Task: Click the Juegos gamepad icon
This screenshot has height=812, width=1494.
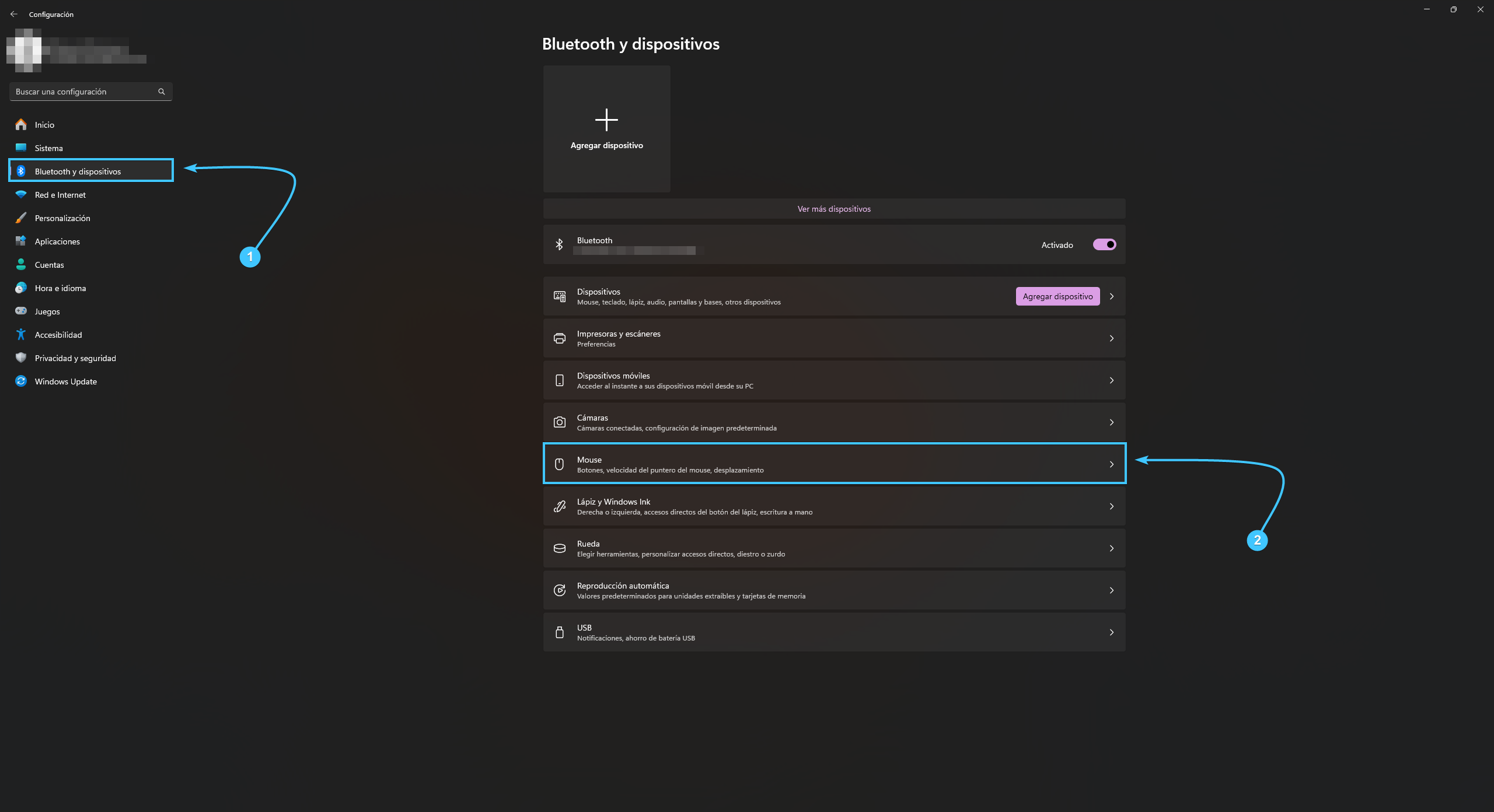Action: coord(21,311)
